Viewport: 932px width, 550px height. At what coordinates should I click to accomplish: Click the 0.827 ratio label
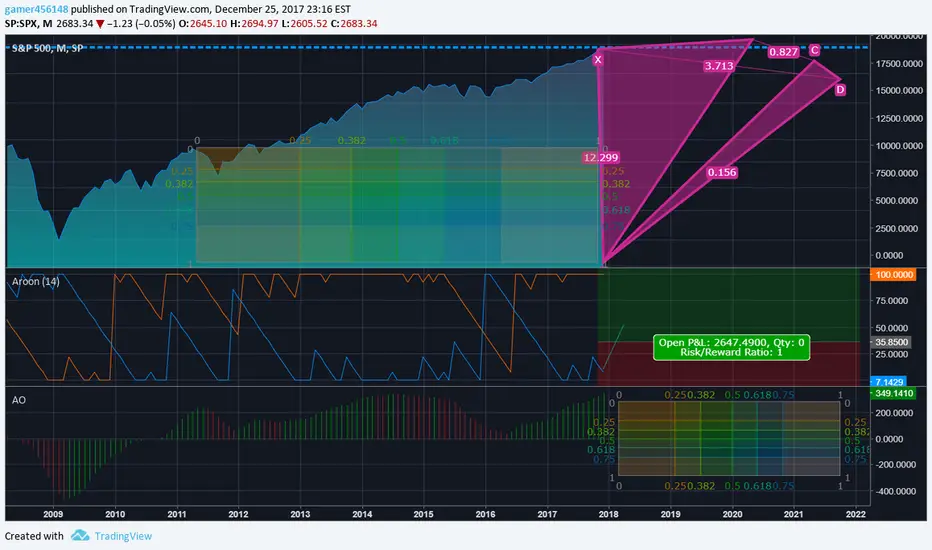(783, 52)
